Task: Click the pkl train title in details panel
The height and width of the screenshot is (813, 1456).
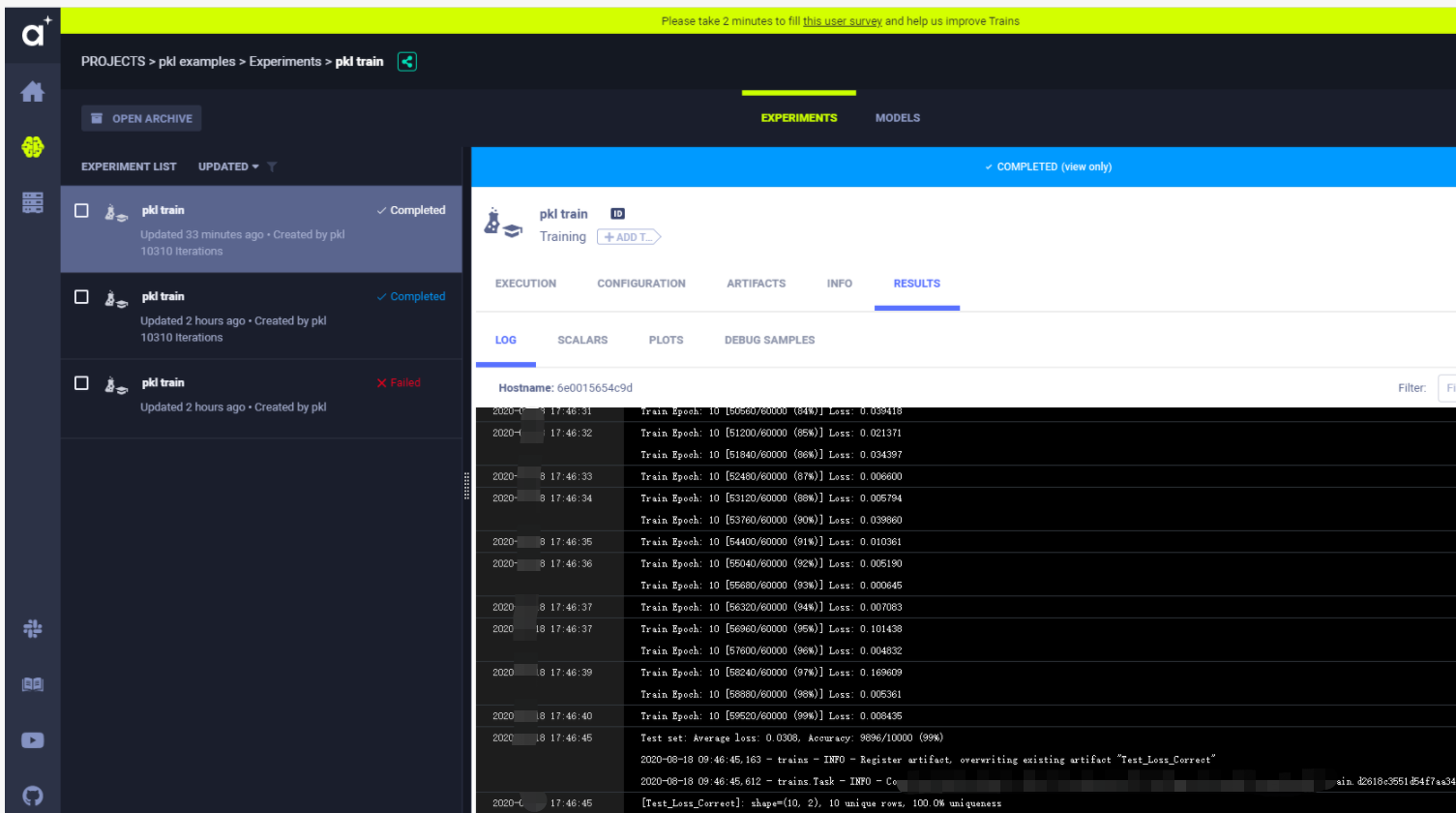Action: point(564,214)
